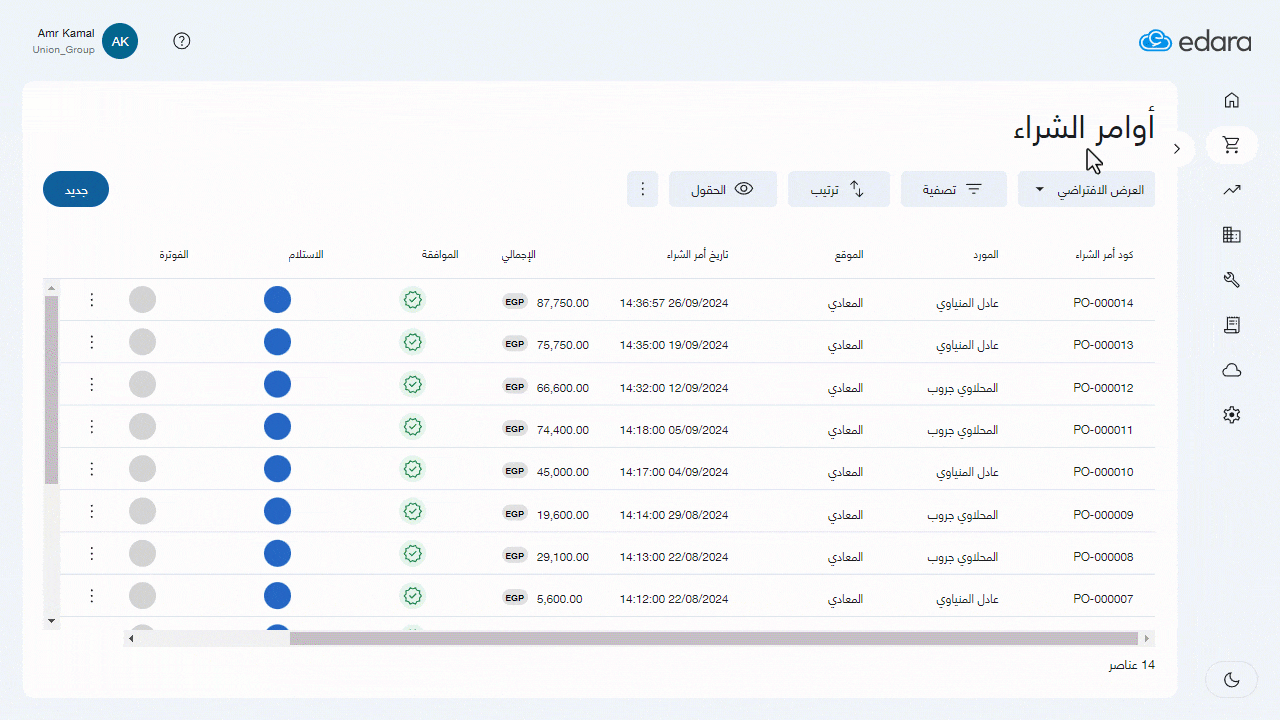
Task: Select date 14:17:00 04/09/2024 cell
Action: click(674, 472)
